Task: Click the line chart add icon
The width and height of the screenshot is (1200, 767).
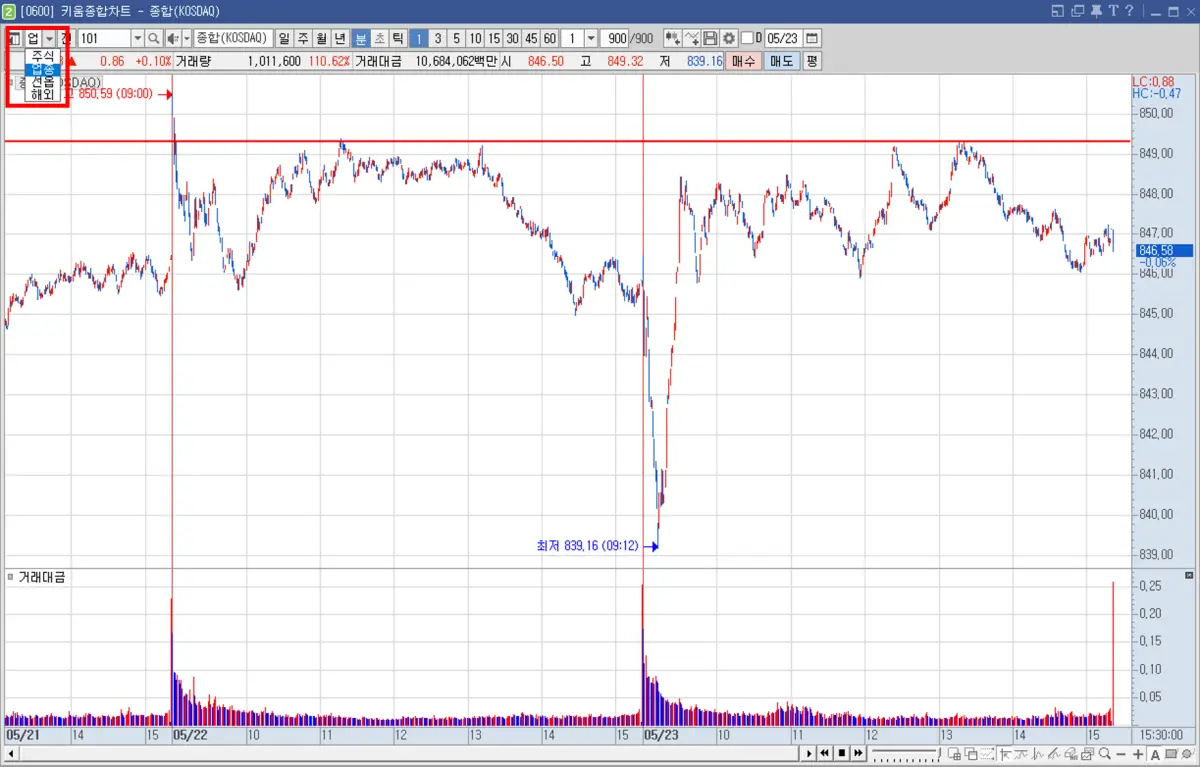Action: [691, 38]
